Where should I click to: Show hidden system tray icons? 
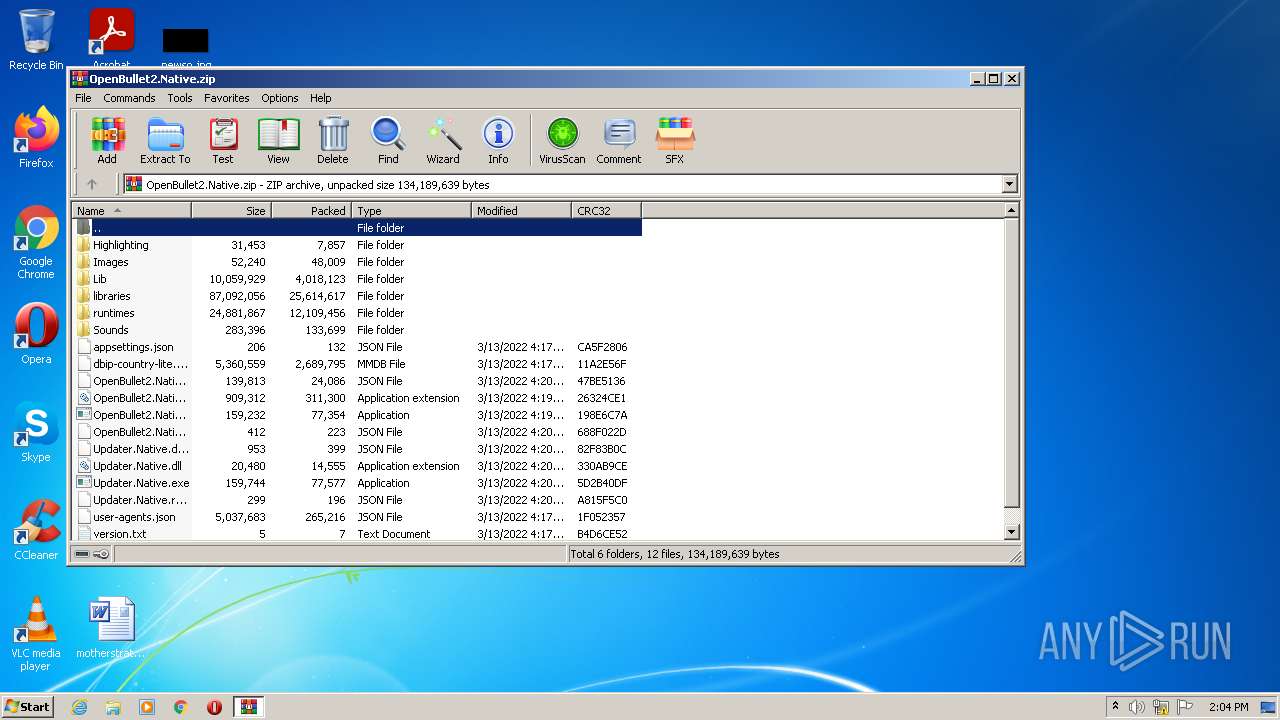coord(1115,707)
